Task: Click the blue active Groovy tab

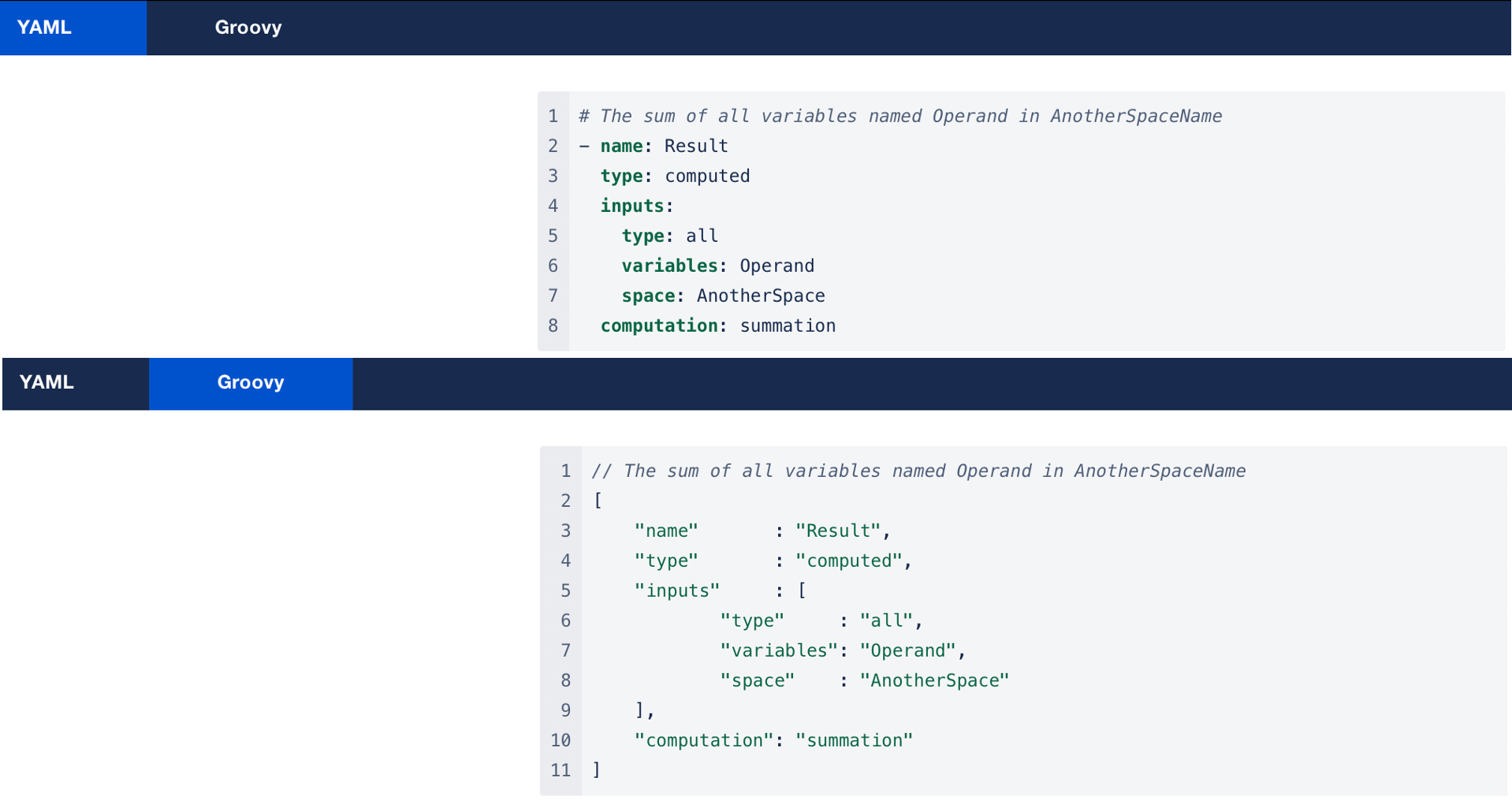Action: pos(251,383)
